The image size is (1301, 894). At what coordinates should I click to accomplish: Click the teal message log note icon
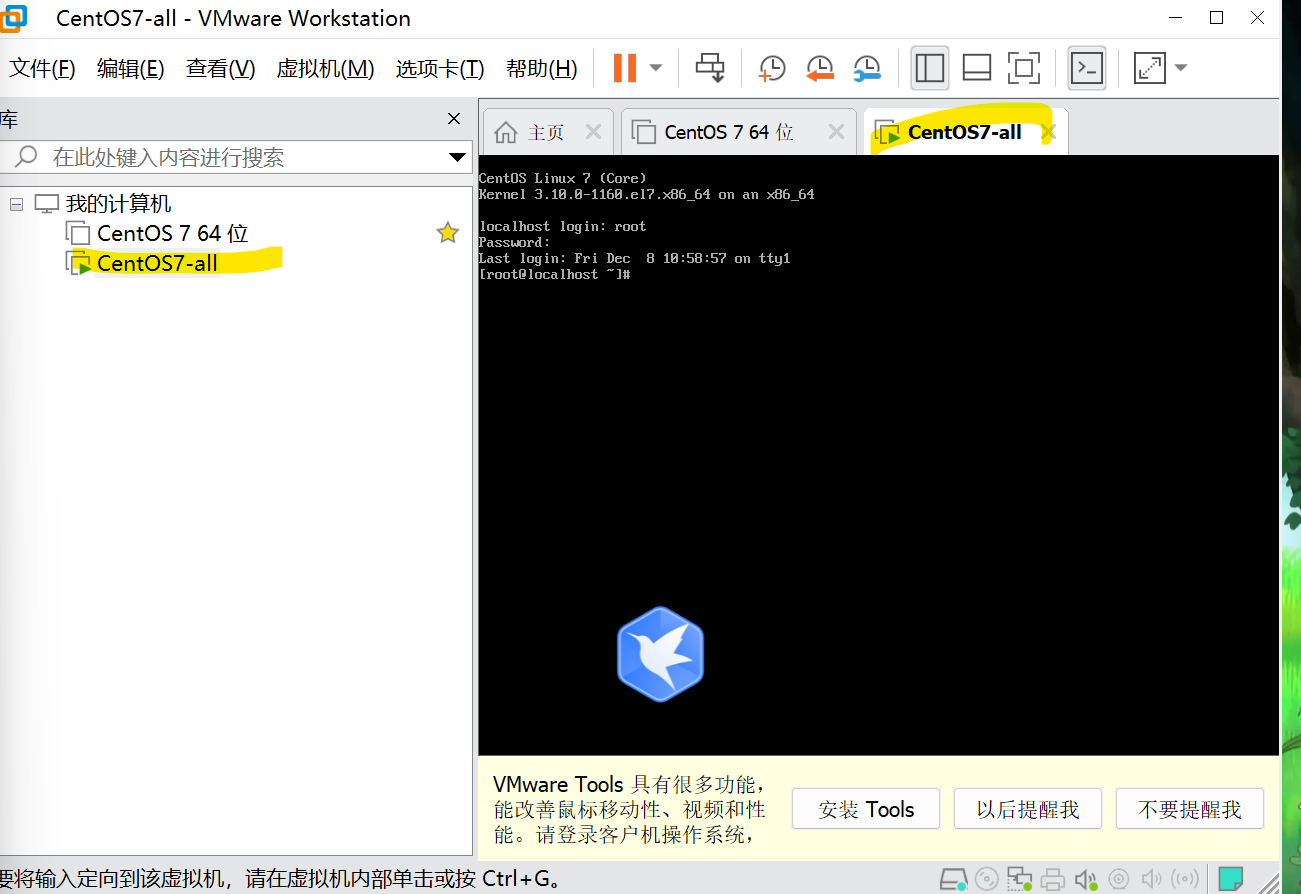(1230, 879)
